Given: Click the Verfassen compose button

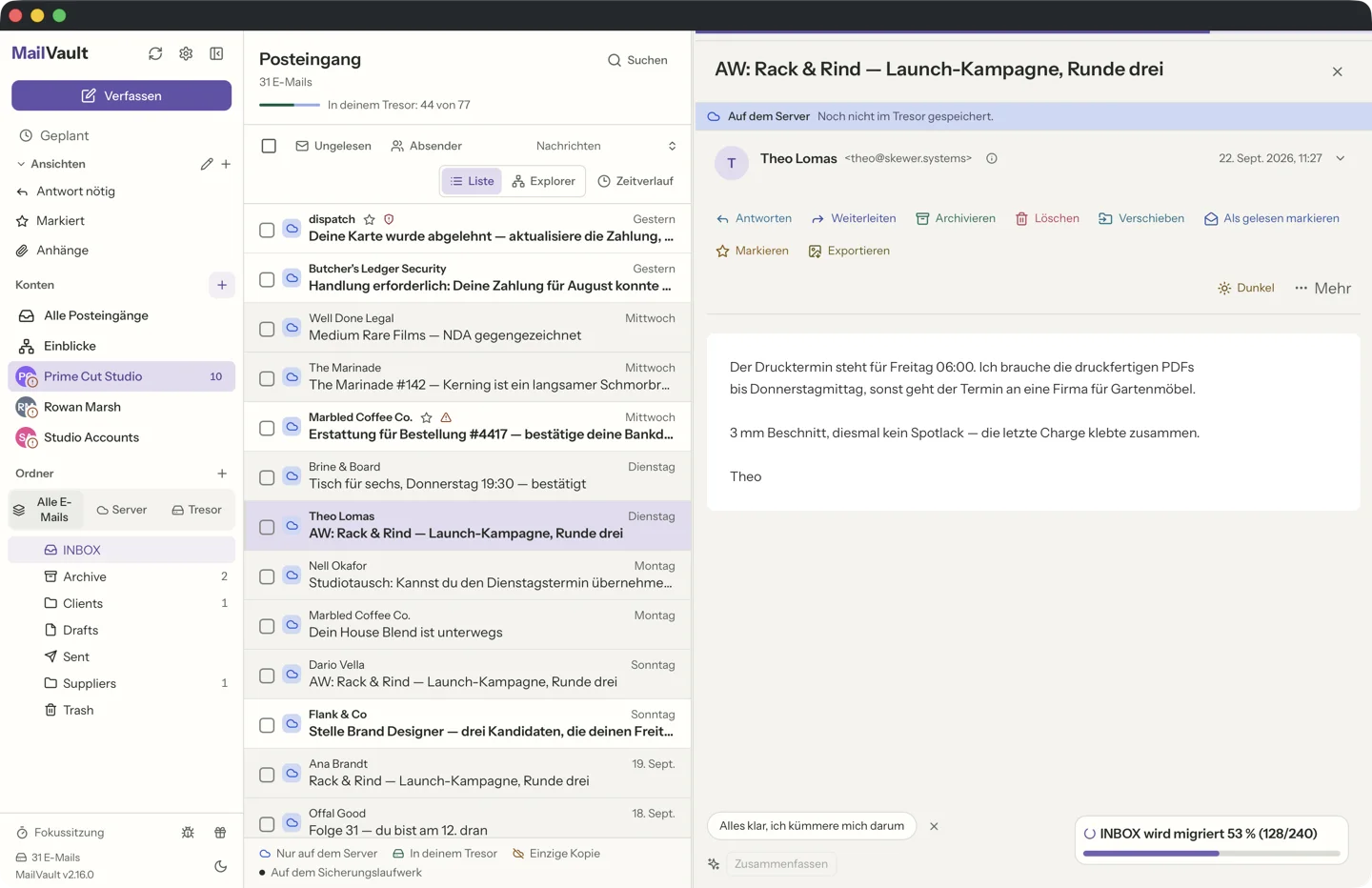Looking at the screenshot, I should click(x=121, y=95).
